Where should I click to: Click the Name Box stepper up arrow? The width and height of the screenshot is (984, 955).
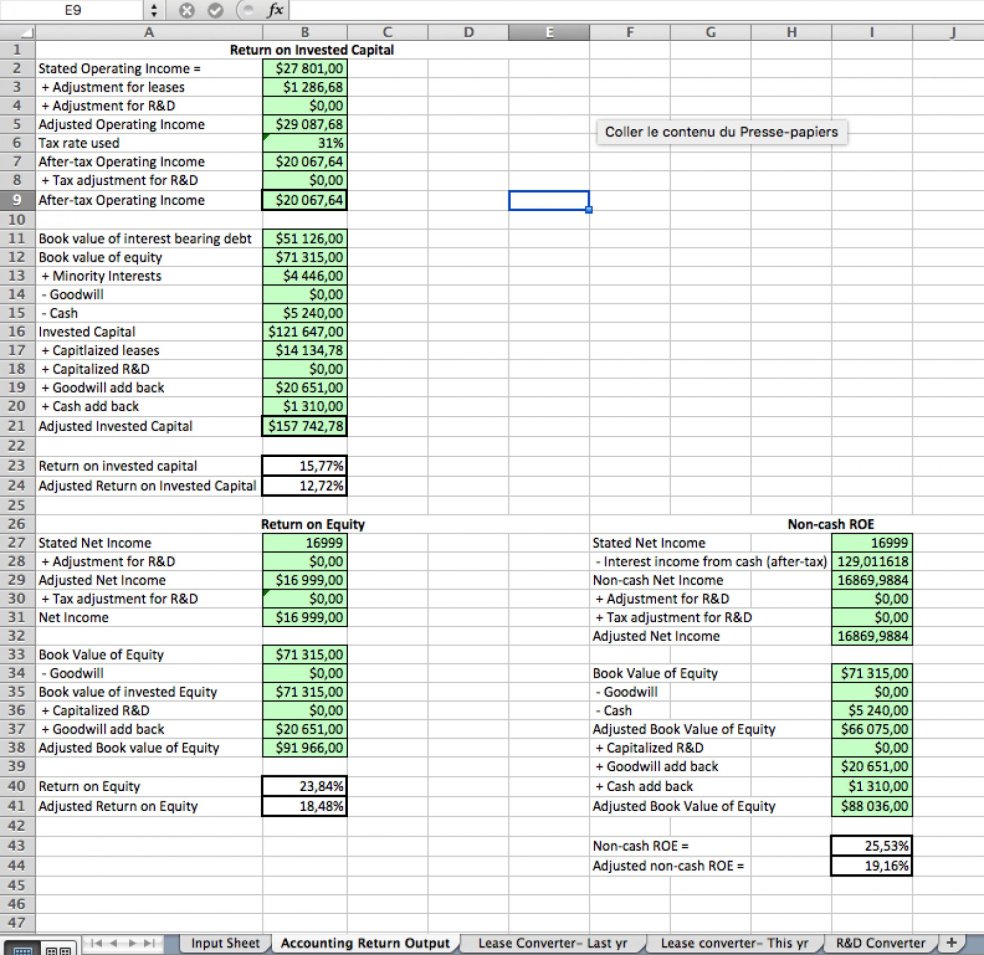pyautogui.click(x=153, y=6)
